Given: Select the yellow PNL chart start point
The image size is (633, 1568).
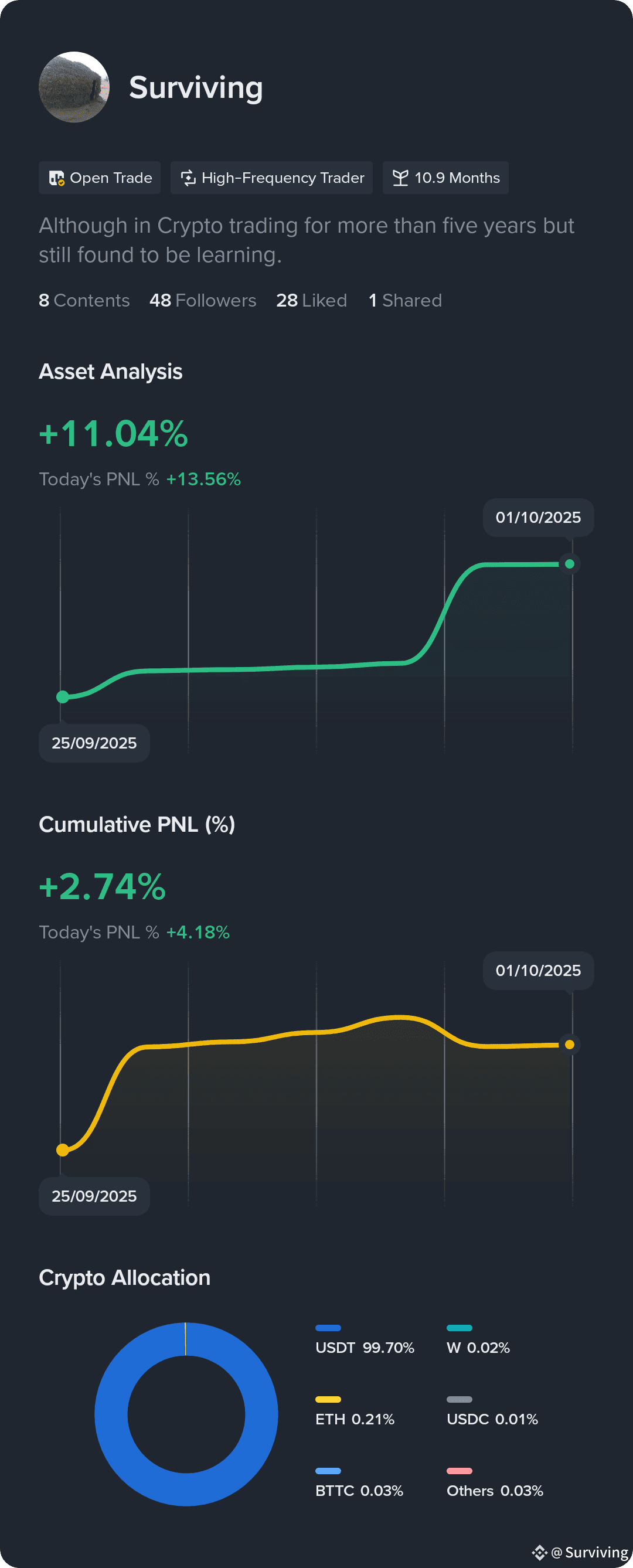Looking at the screenshot, I should click(63, 1150).
